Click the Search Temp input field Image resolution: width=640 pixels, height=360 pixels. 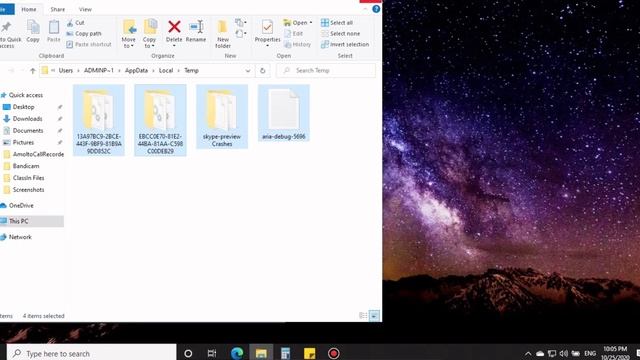tap(326, 71)
